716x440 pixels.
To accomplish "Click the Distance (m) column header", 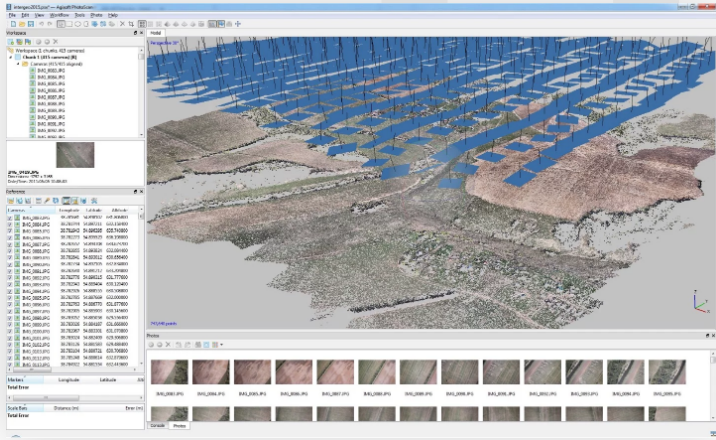I will [x=66, y=408].
